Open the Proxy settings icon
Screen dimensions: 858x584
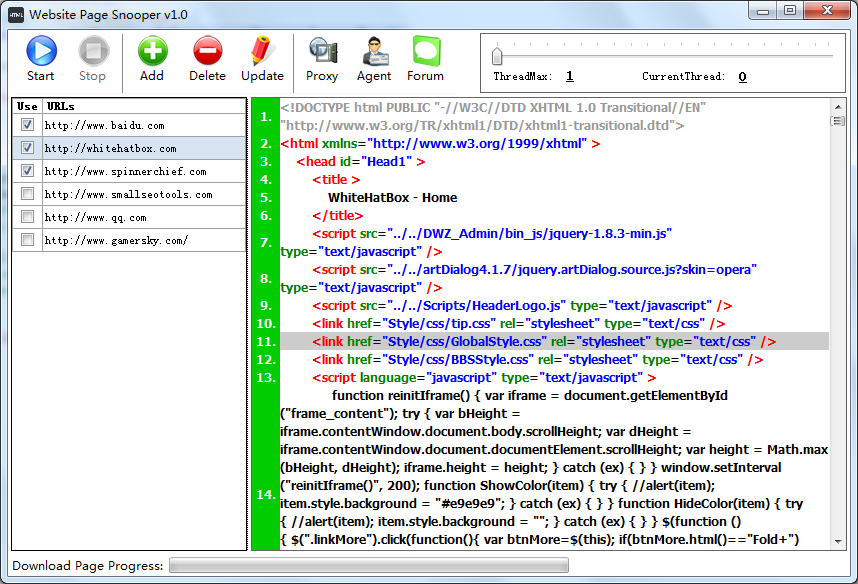pyautogui.click(x=322, y=51)
